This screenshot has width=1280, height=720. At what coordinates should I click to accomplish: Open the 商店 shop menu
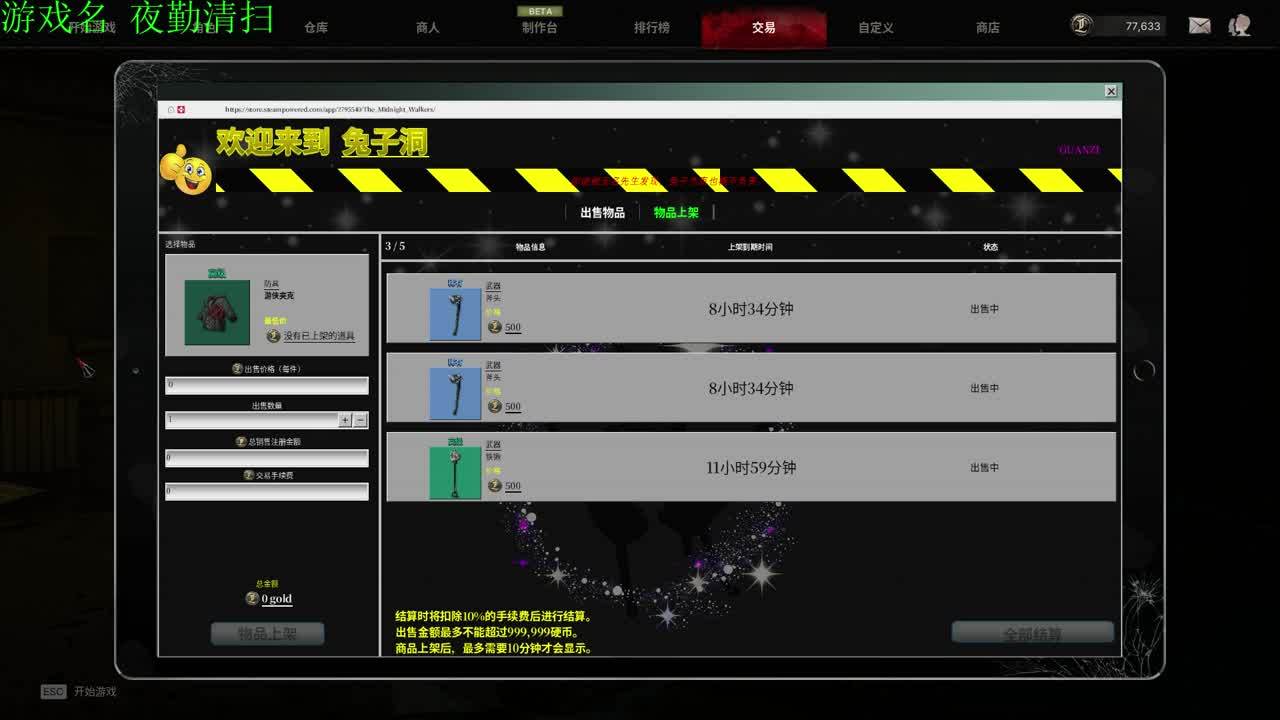pyautogui.click(x=988, y=28)
